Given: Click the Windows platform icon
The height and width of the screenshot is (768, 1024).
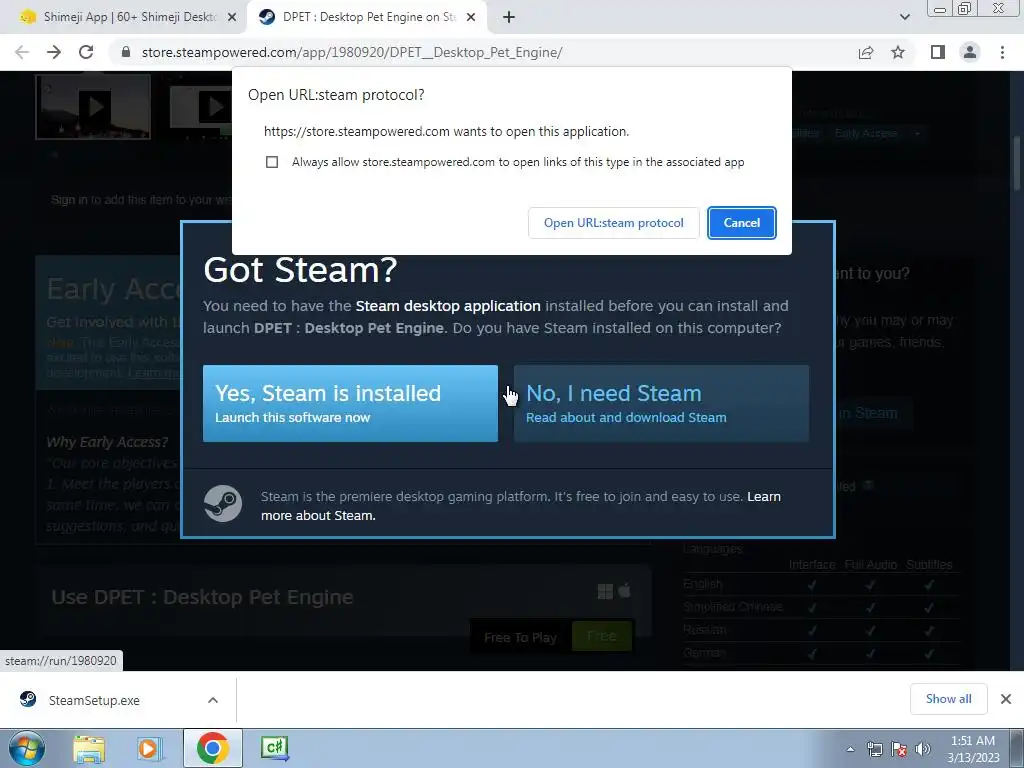Looking at the screenshot, I should [x=605, y=591].
